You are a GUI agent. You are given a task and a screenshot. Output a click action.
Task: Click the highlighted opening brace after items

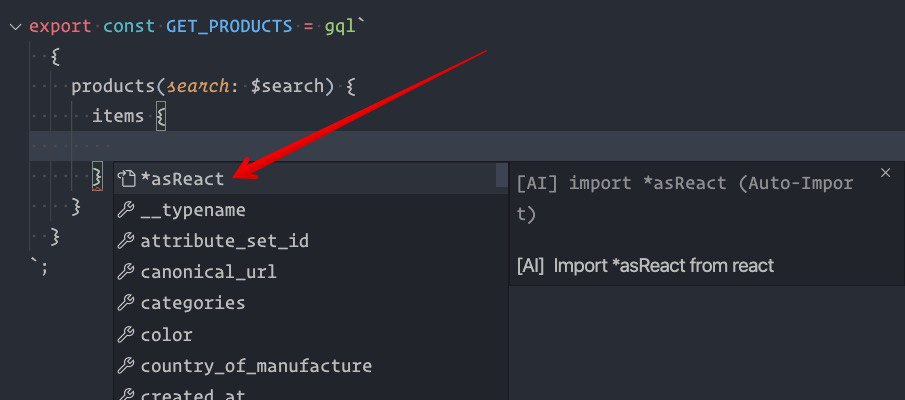click(x=161, y=117)
